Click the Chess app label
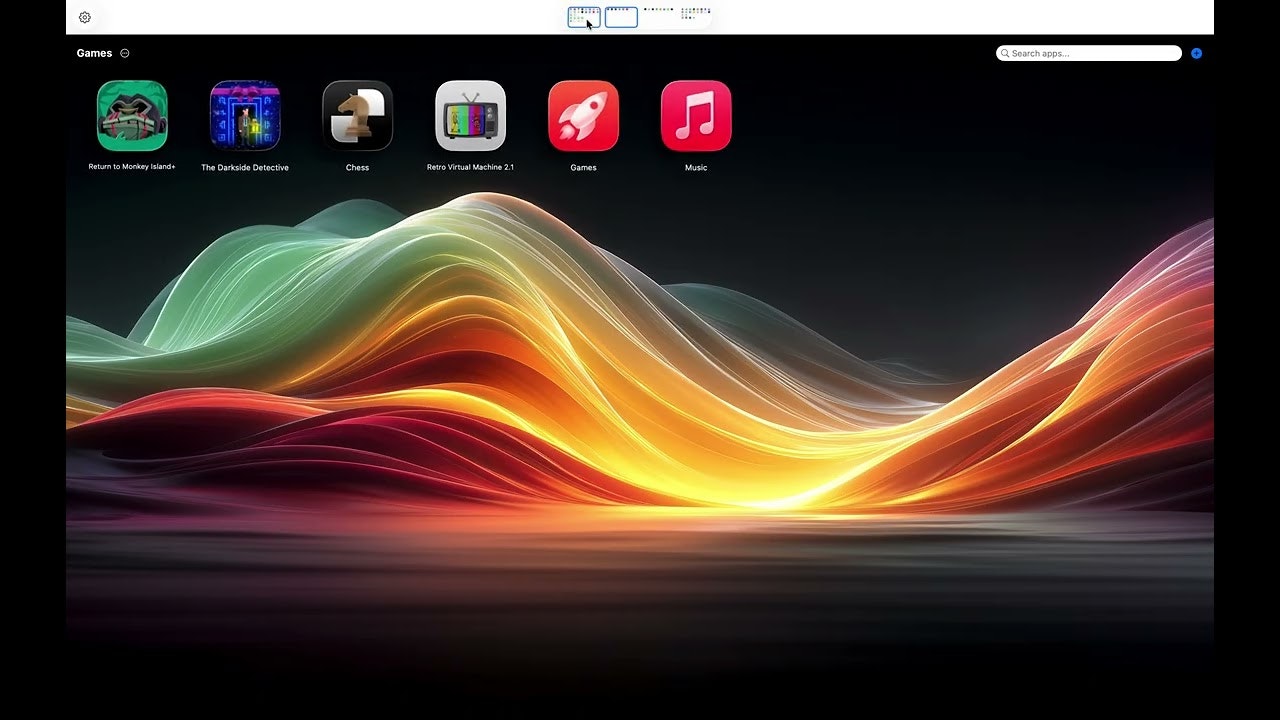1280x720 pixels. 357,167
